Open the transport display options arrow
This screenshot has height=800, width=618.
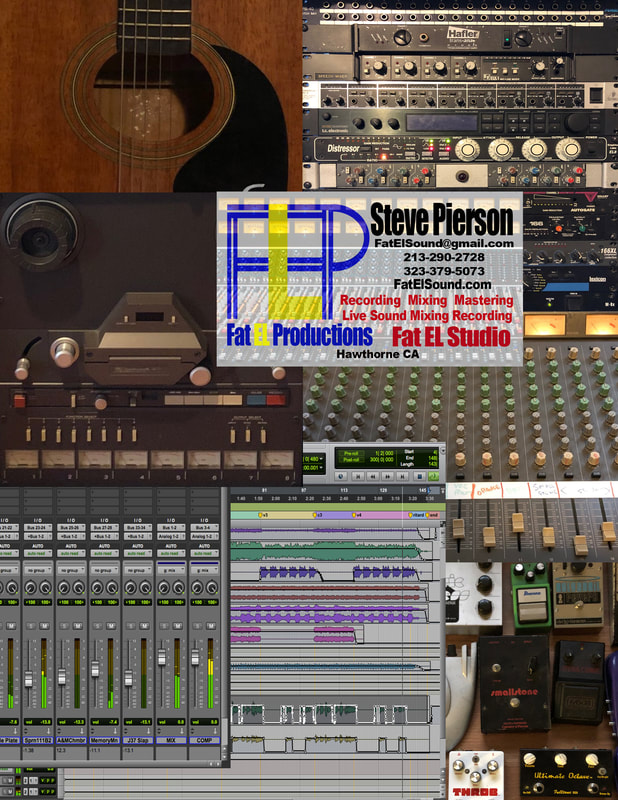(x=442, y=452)
